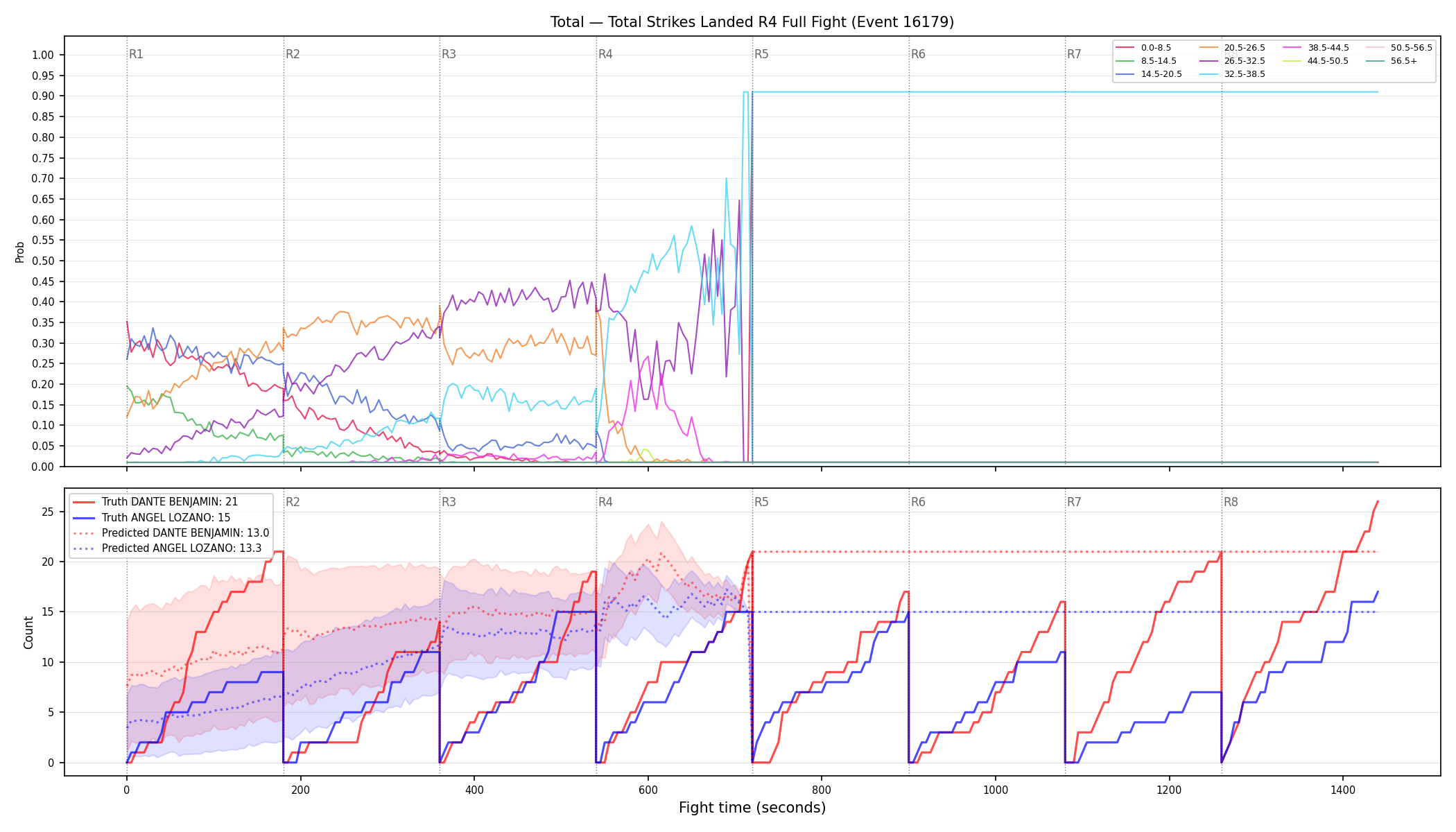Select the R3 round marker in bottom chart
Screen dimensions: 1456x832
[449, 502]
